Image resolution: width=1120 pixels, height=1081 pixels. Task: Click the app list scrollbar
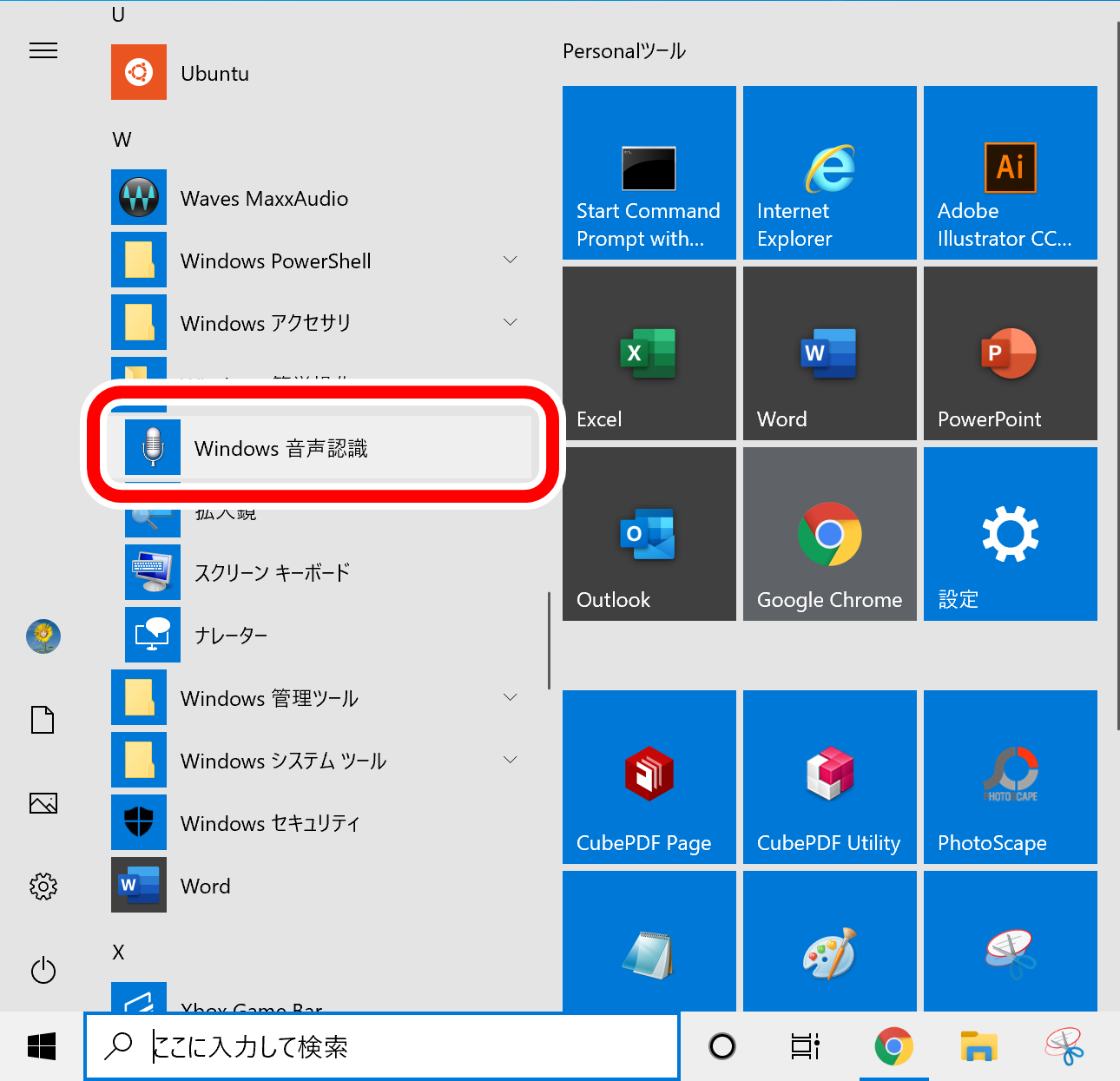pyautogui.click(x=549, y=641)
